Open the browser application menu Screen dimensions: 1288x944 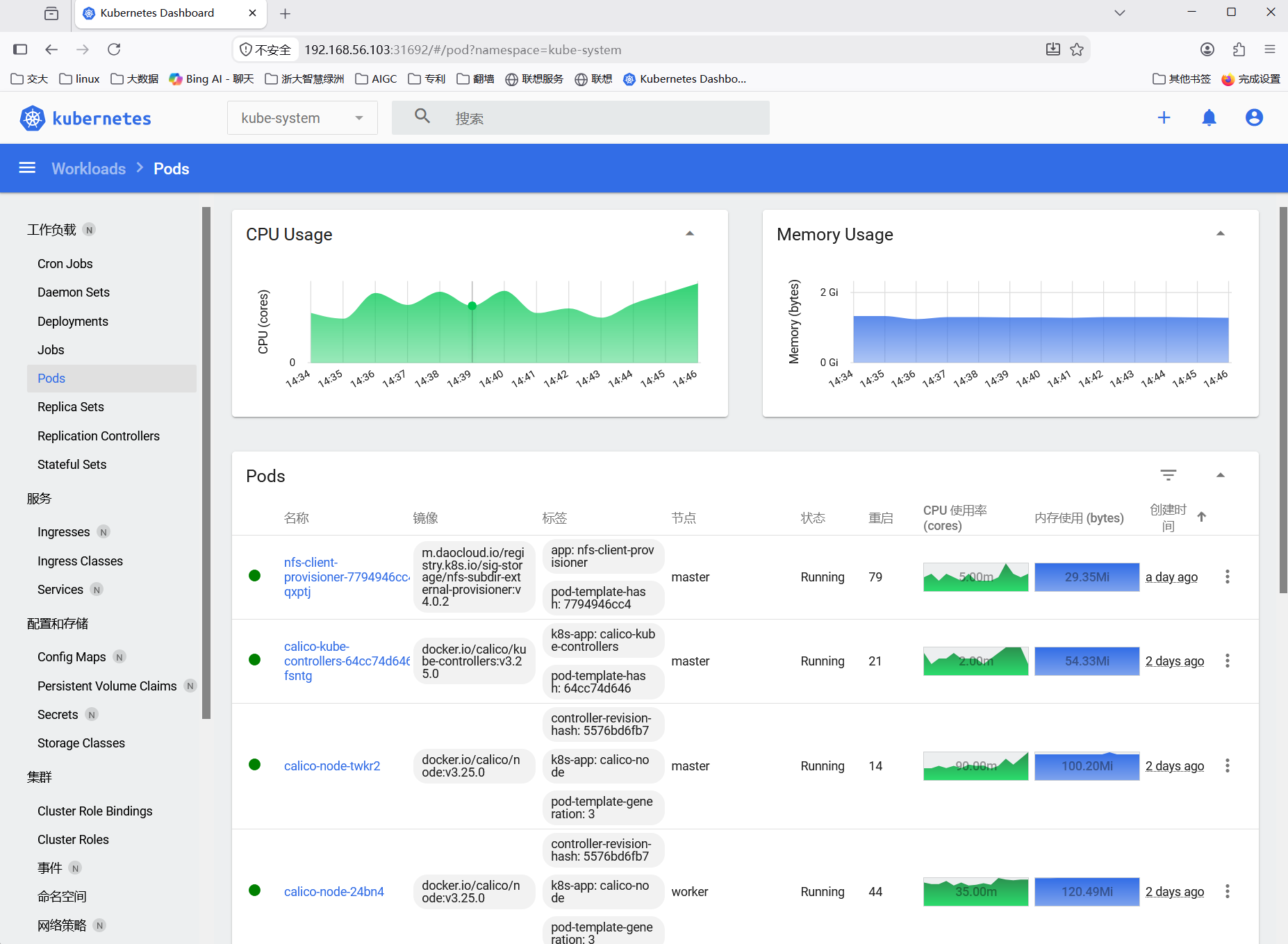[1270, 49]
